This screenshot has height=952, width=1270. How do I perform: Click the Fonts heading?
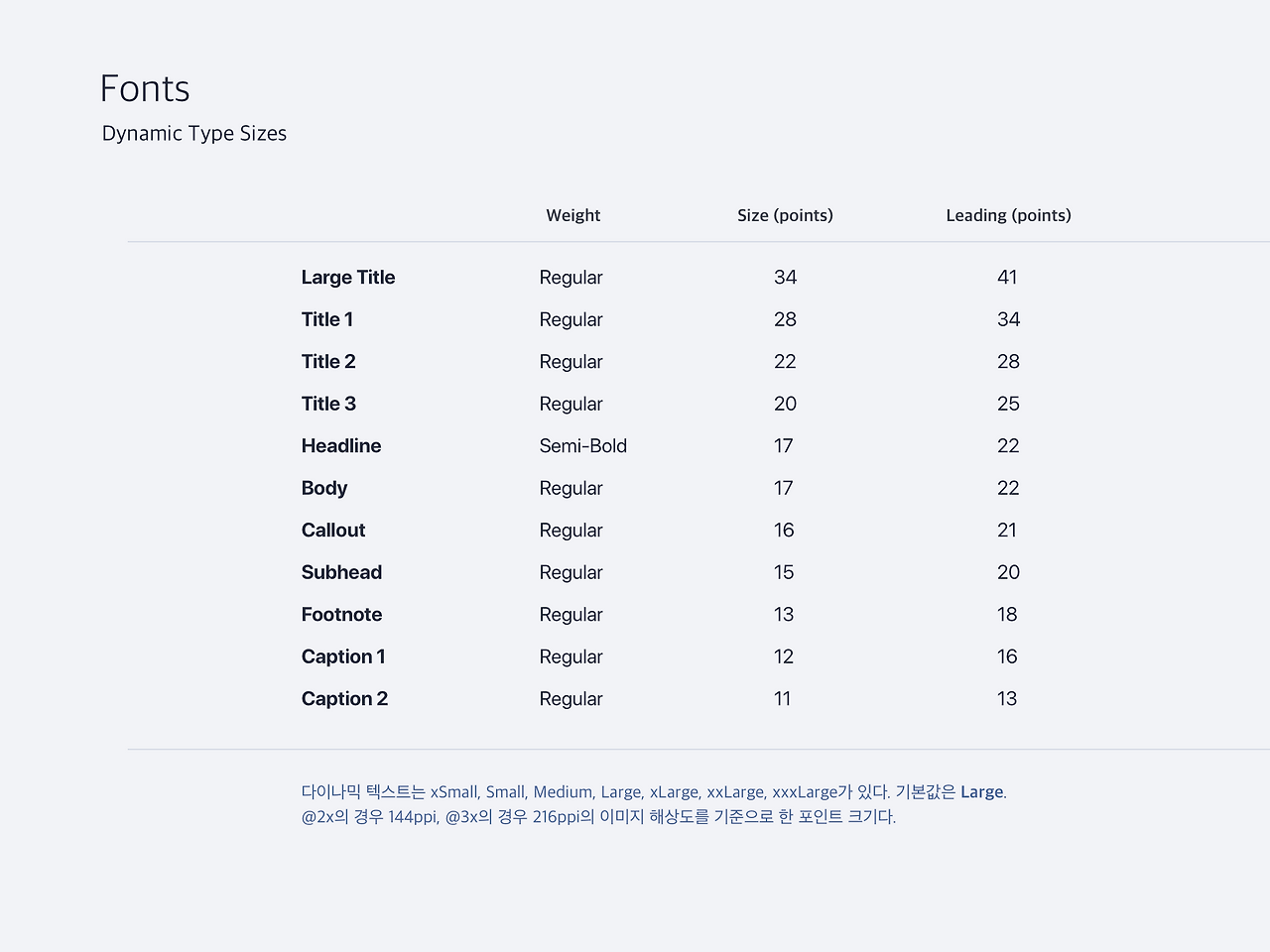tap(145, 88)
